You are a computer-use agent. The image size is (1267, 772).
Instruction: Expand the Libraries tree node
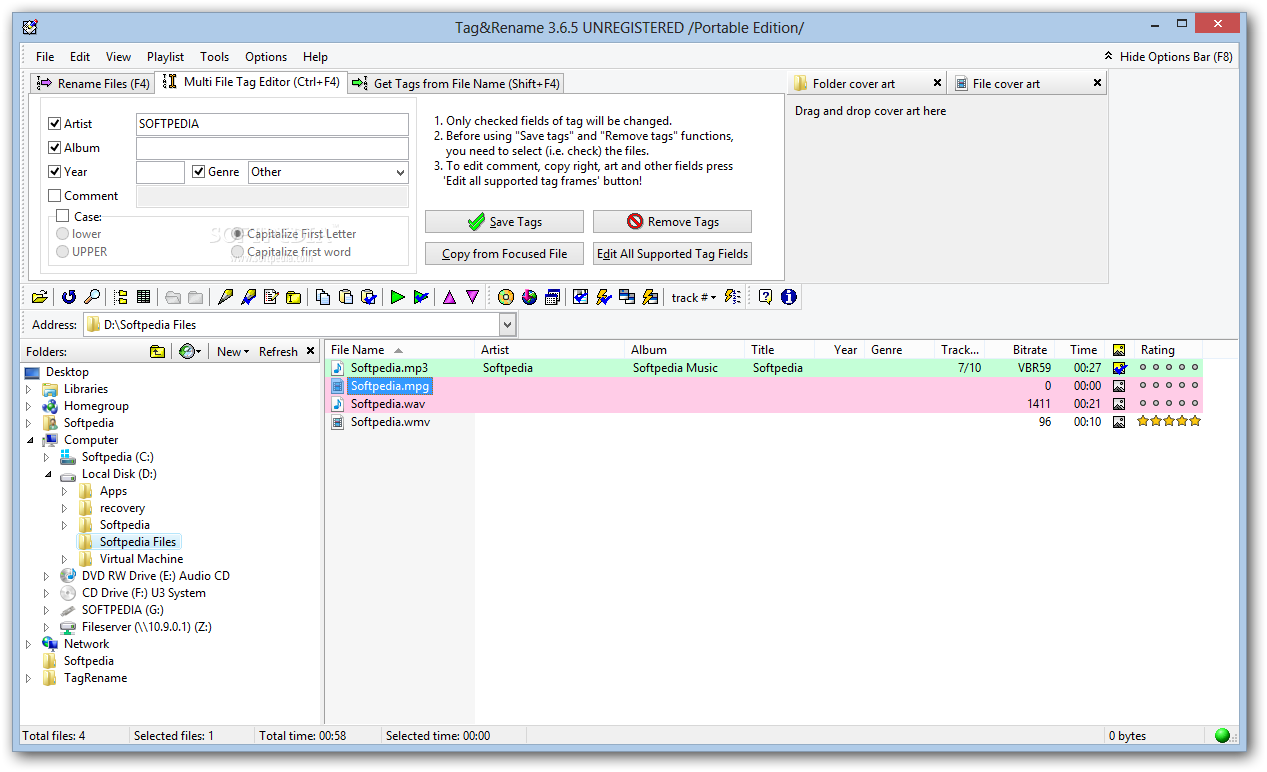coord(29,389)
